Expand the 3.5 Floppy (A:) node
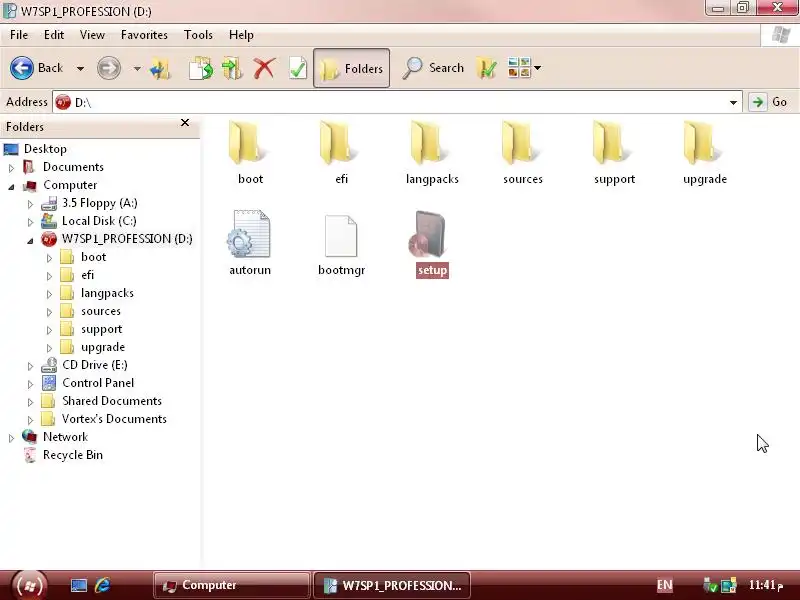Screen dimensions: 800x600 coord(30,204)
